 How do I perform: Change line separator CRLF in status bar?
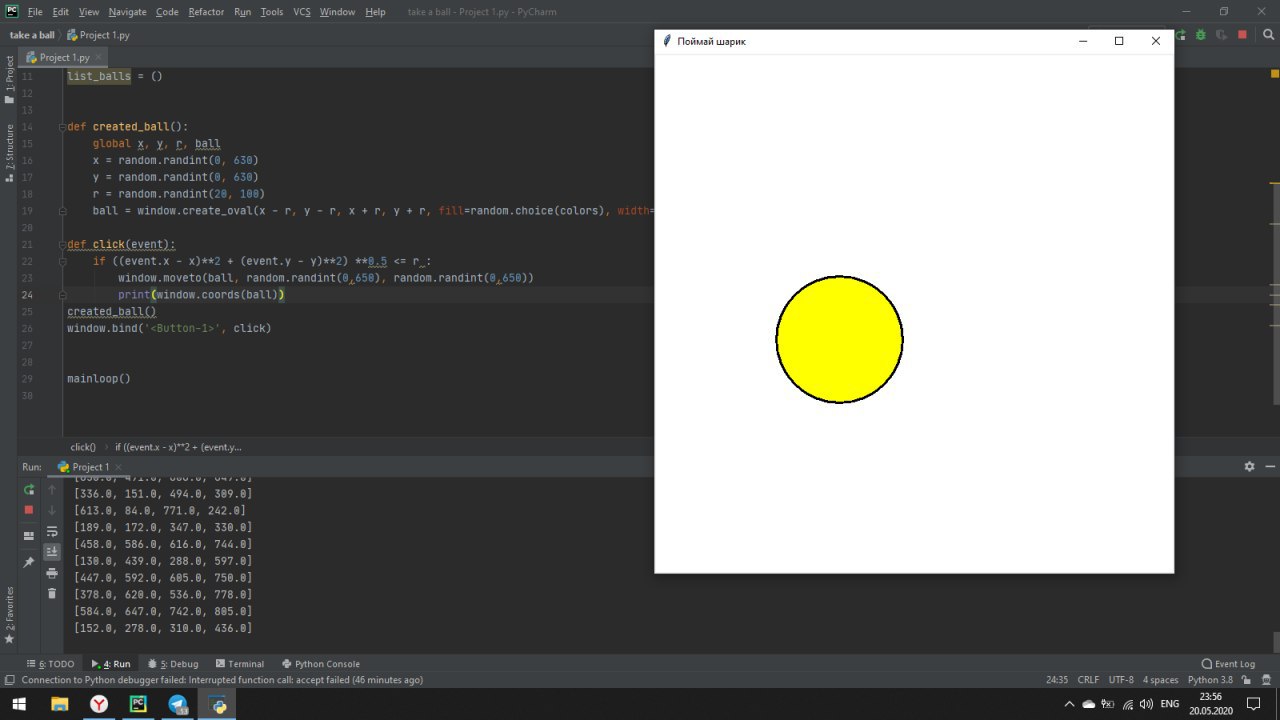tap(1088, 680)
